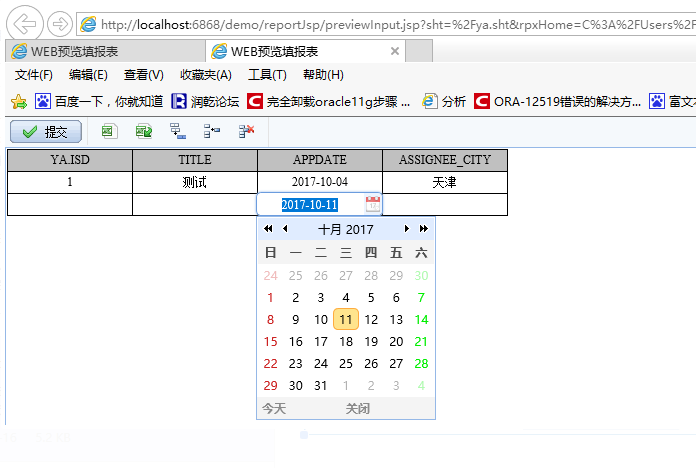Click the delete row toolbar icon
The width and height of the screenshot is (696, 468).
coord(246,131)
